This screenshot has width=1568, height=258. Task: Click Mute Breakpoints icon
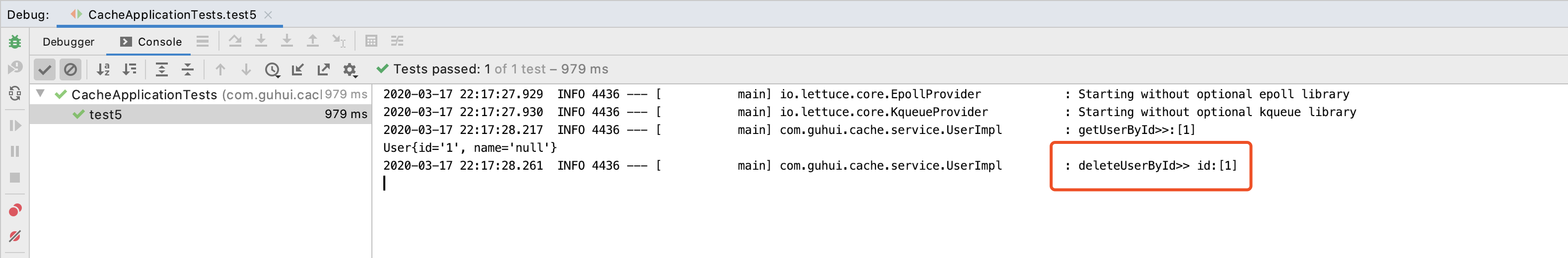coord(14,236)
